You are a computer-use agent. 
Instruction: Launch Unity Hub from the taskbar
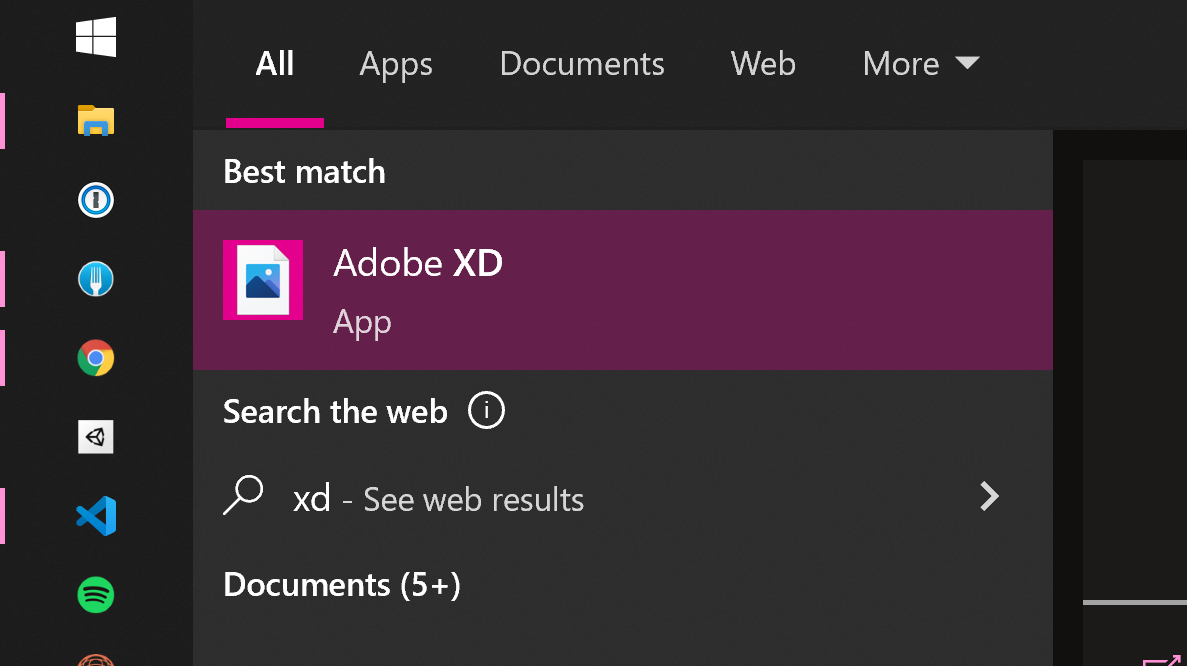[x=95, y=436]
